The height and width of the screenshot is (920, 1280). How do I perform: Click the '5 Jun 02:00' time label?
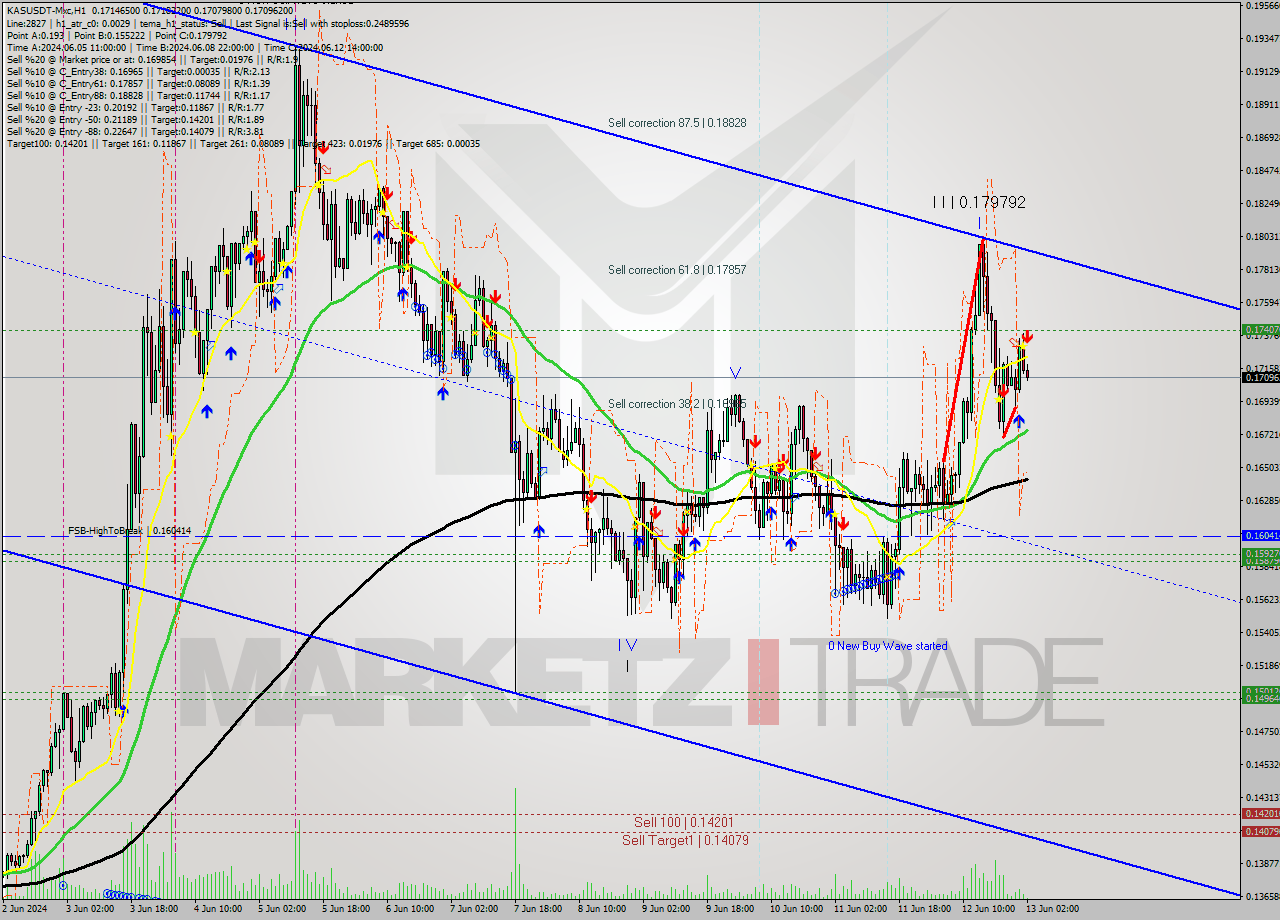(x=282, y=909)
